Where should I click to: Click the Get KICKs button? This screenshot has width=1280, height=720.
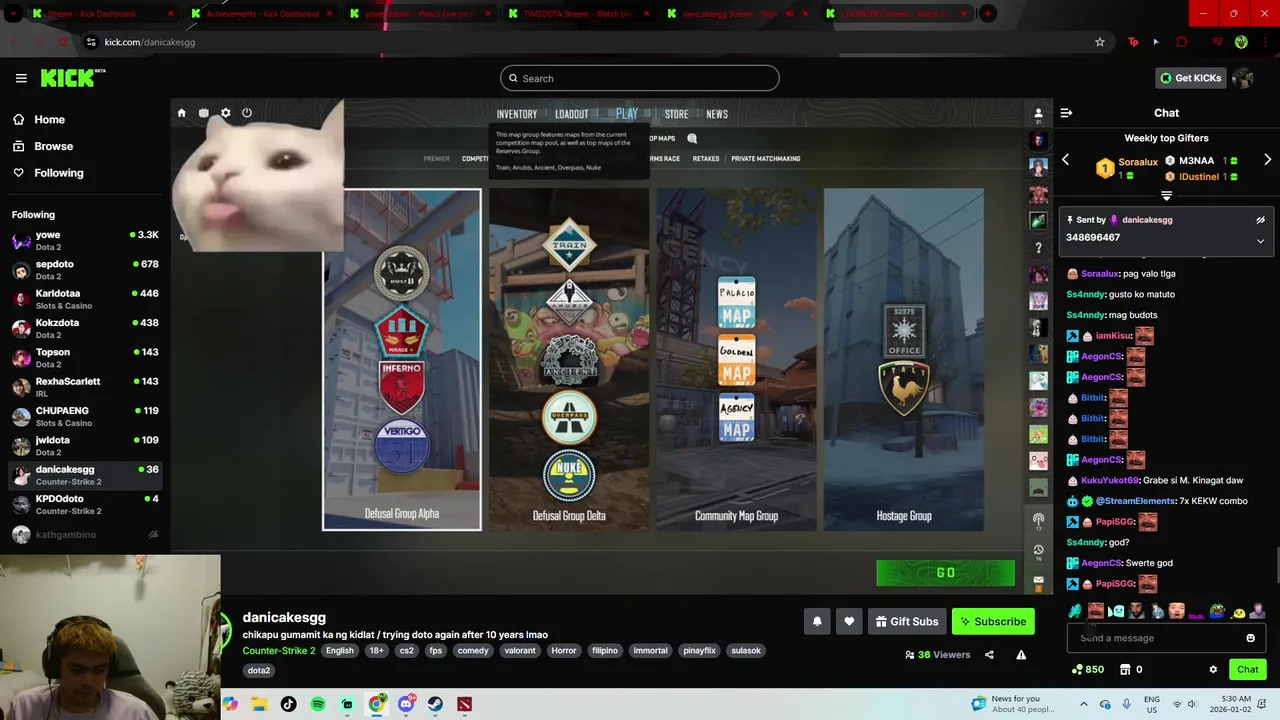[1191, 78]
